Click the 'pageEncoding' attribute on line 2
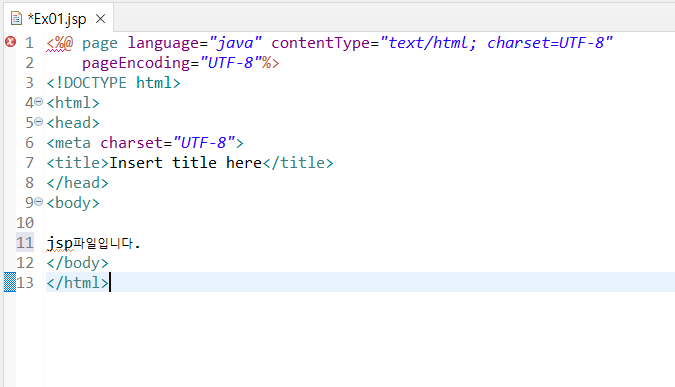Viewport: 675px width, 387px height. [136, 63]
